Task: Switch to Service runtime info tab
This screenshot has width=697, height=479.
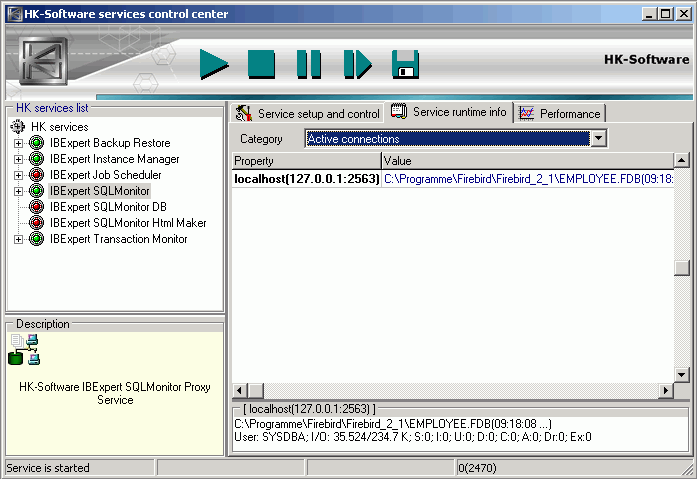Action: click(x=449, y=112)
